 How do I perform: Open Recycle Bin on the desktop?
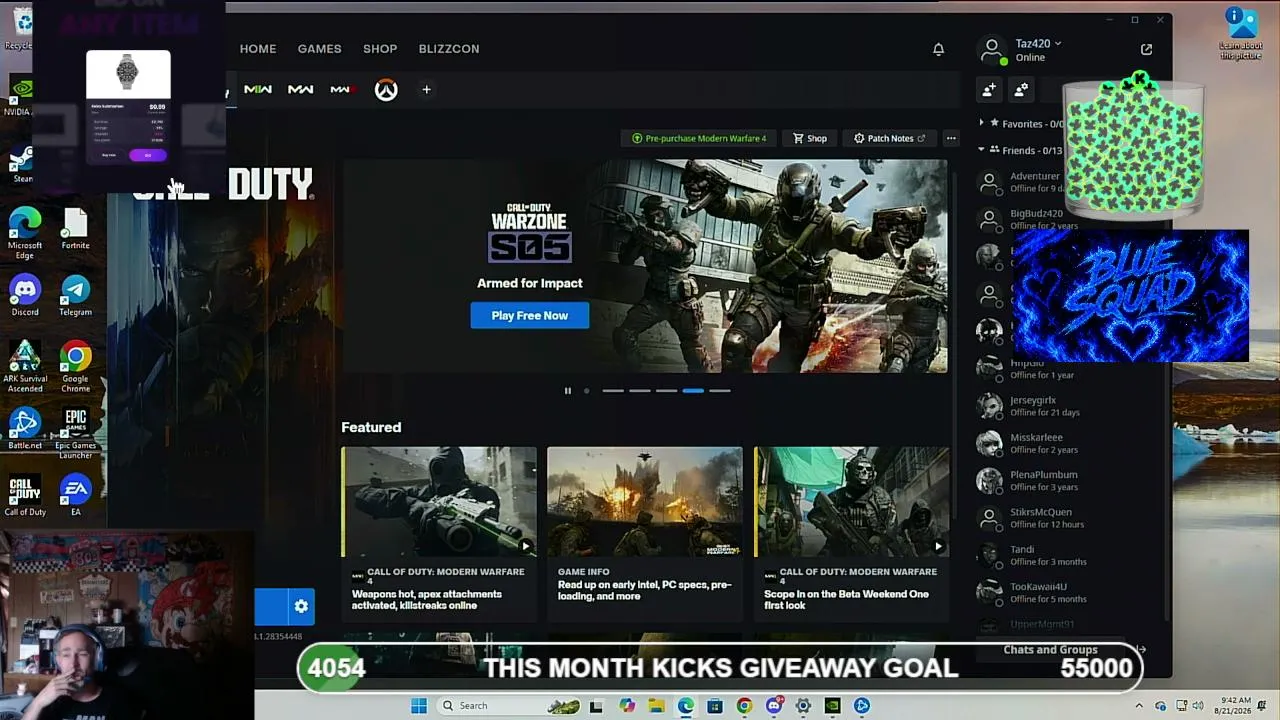pos(20,28)
